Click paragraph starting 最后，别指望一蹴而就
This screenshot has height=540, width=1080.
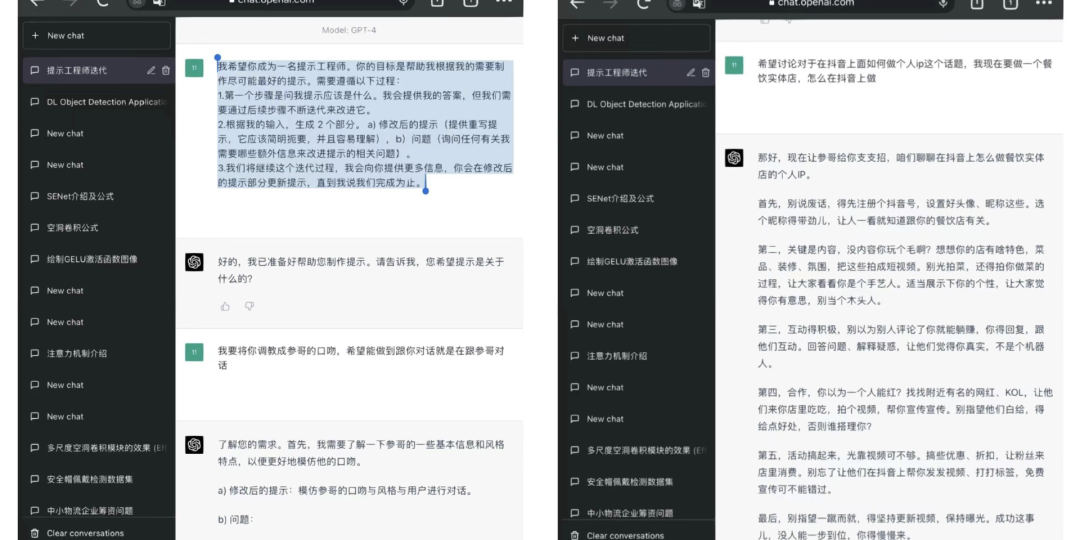(x=897, y=526)
